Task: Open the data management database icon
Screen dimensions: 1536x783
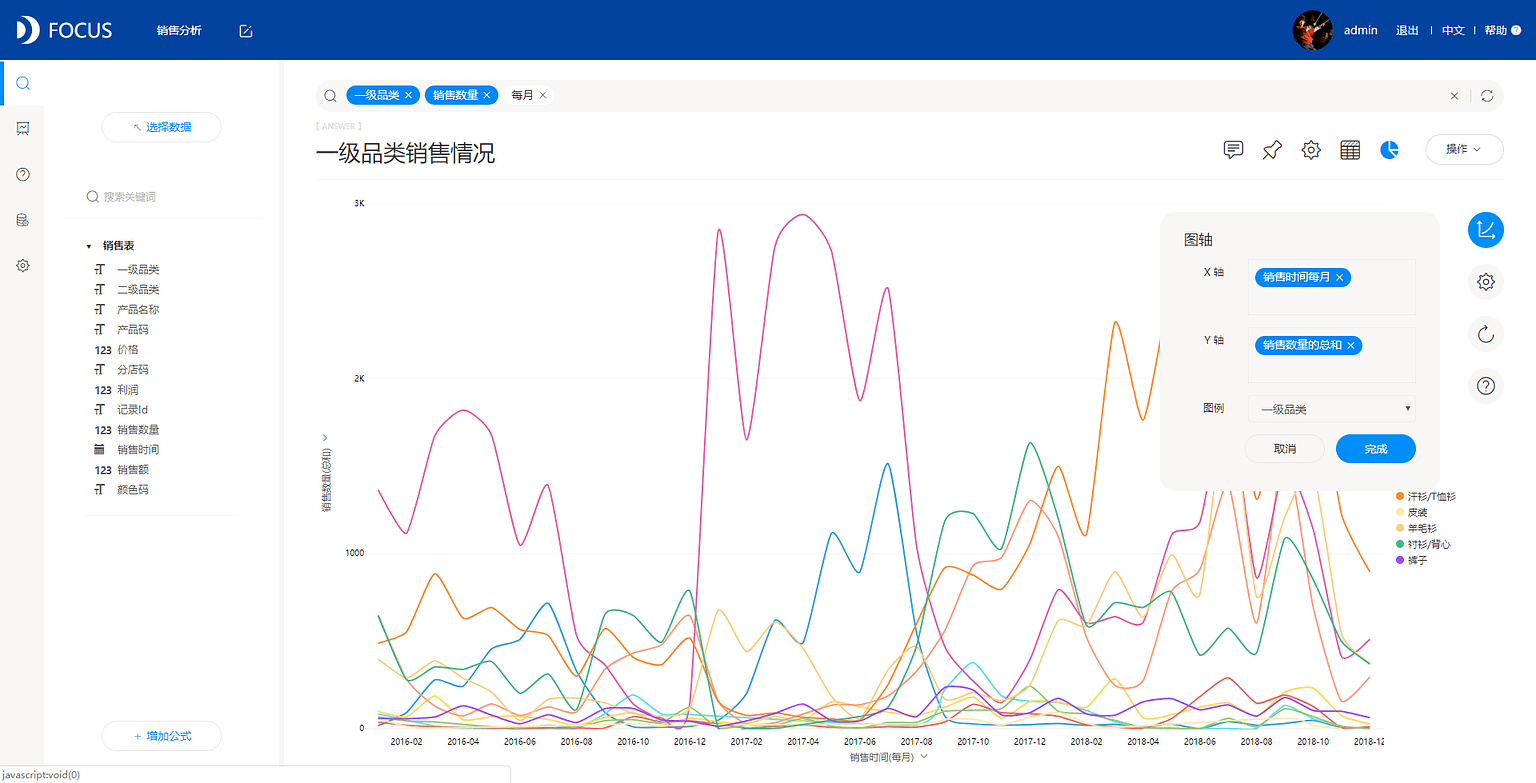Action: point(22,220)
